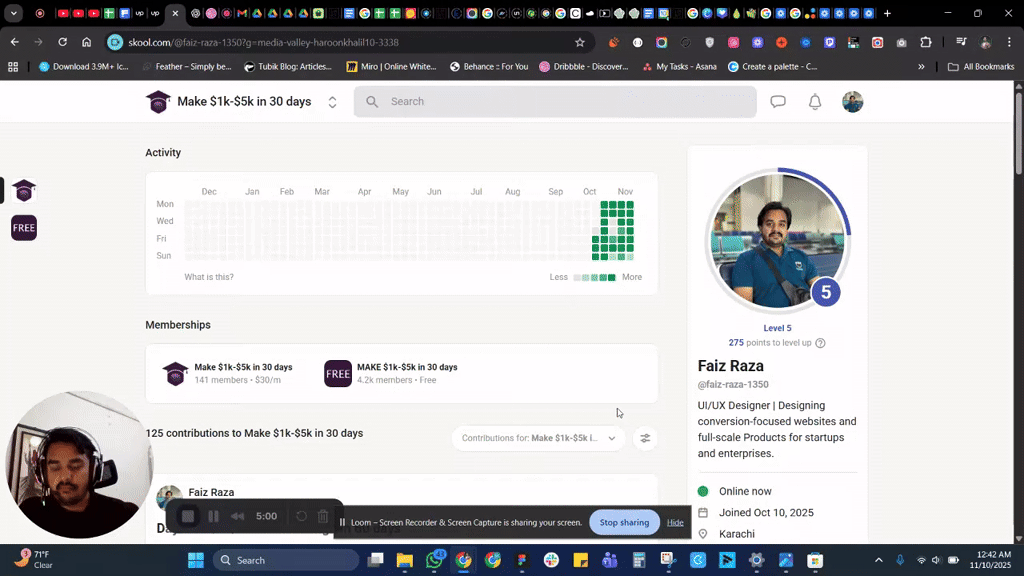Open the My Tasks Asana bookmark
This screenshot has height=576, width=1024.
coord(679,67)
